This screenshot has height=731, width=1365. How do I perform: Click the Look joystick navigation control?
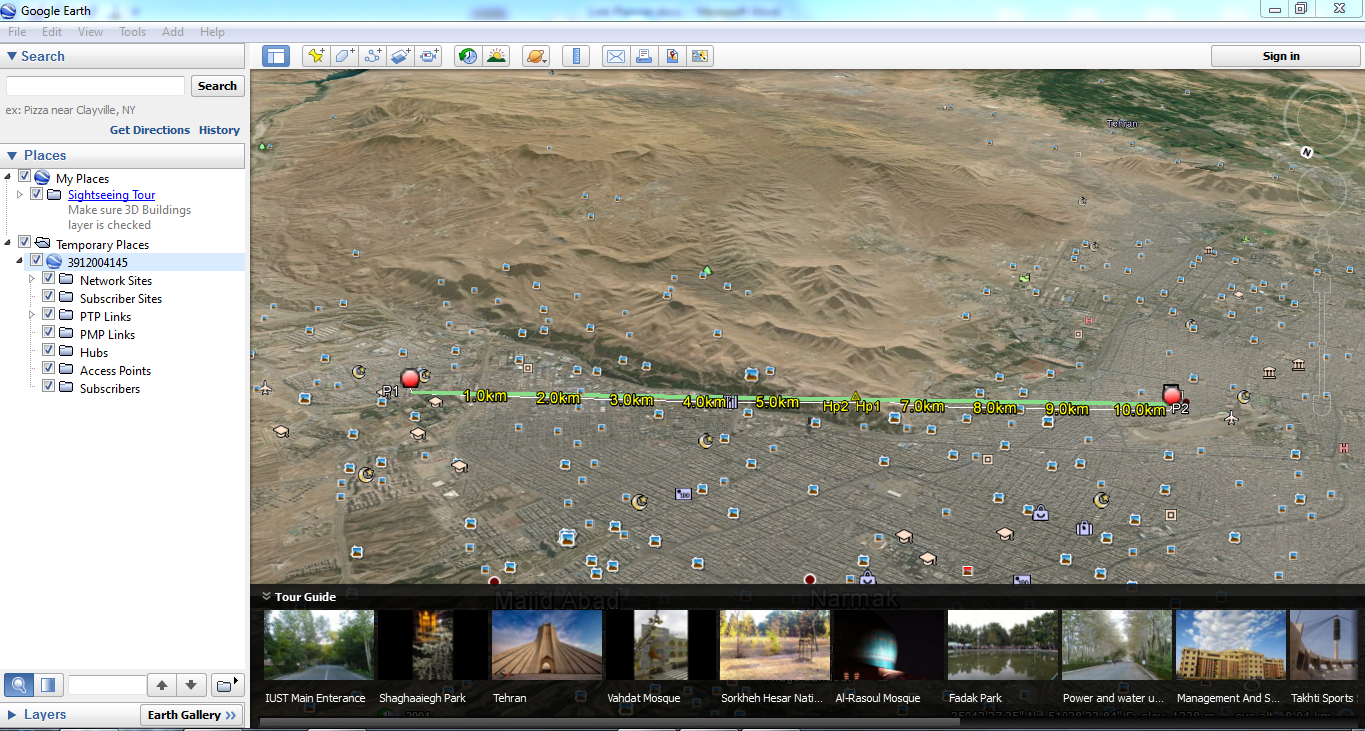point(1320,120)
